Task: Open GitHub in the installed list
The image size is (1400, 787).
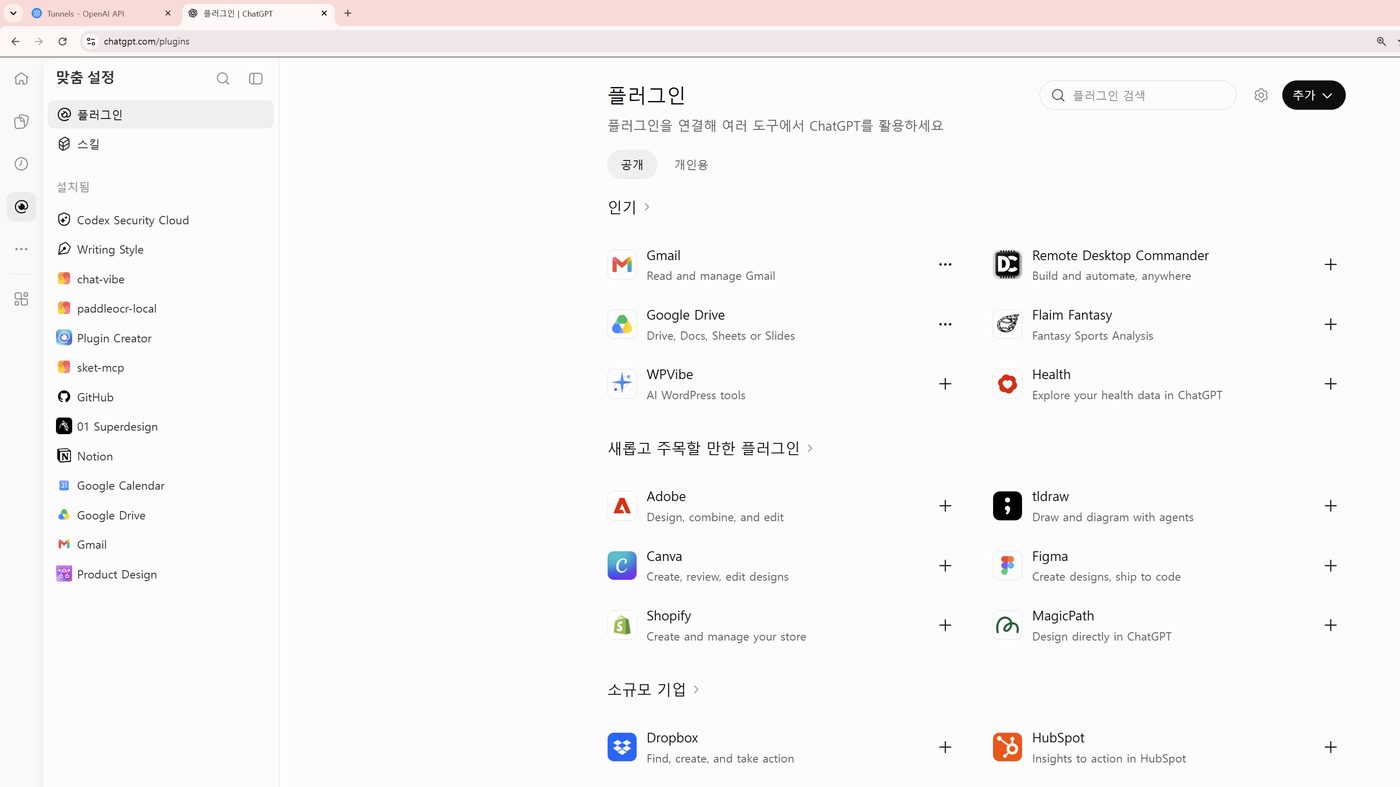Action: [160, 397]
